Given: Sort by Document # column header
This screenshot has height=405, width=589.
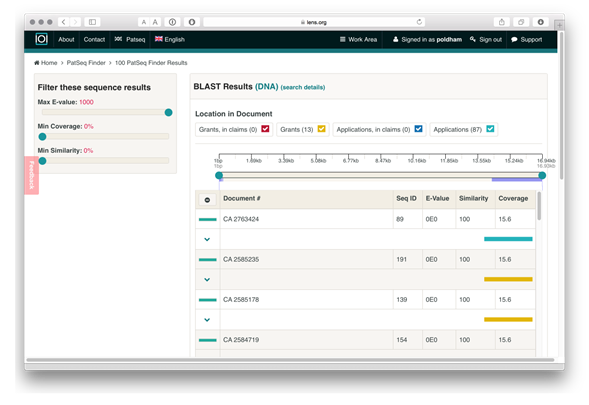Looking at the screenshot, I should 242,198.
